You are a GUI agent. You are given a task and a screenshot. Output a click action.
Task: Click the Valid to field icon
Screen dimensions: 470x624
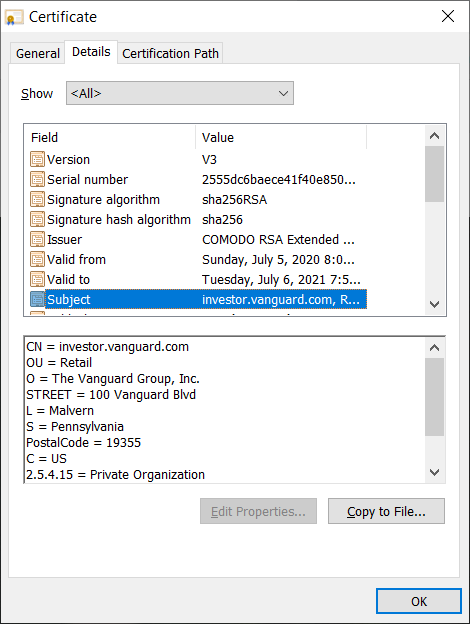click(x=37, y=279)
